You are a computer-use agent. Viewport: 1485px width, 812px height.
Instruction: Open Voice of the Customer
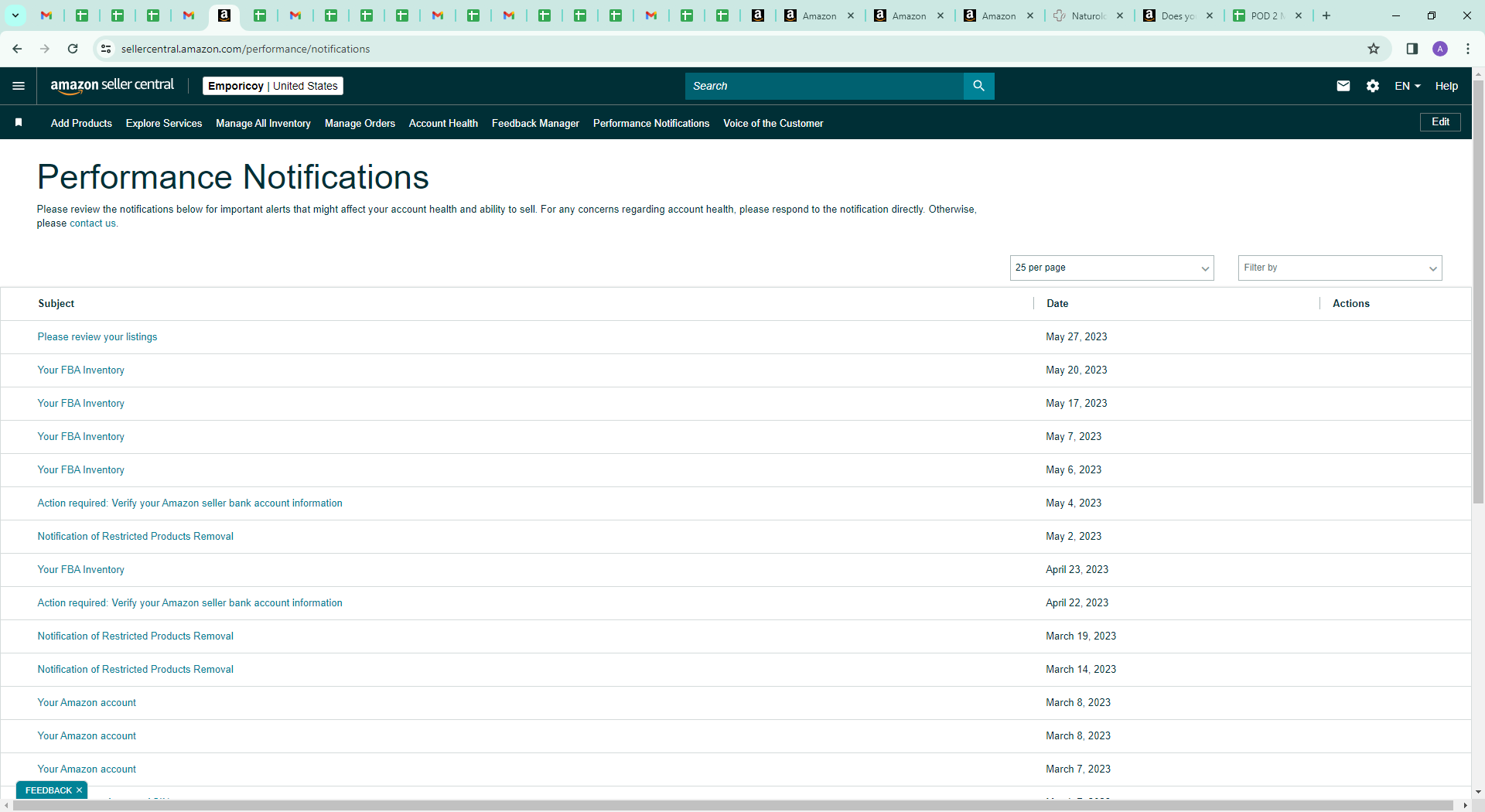click(773, 123)
